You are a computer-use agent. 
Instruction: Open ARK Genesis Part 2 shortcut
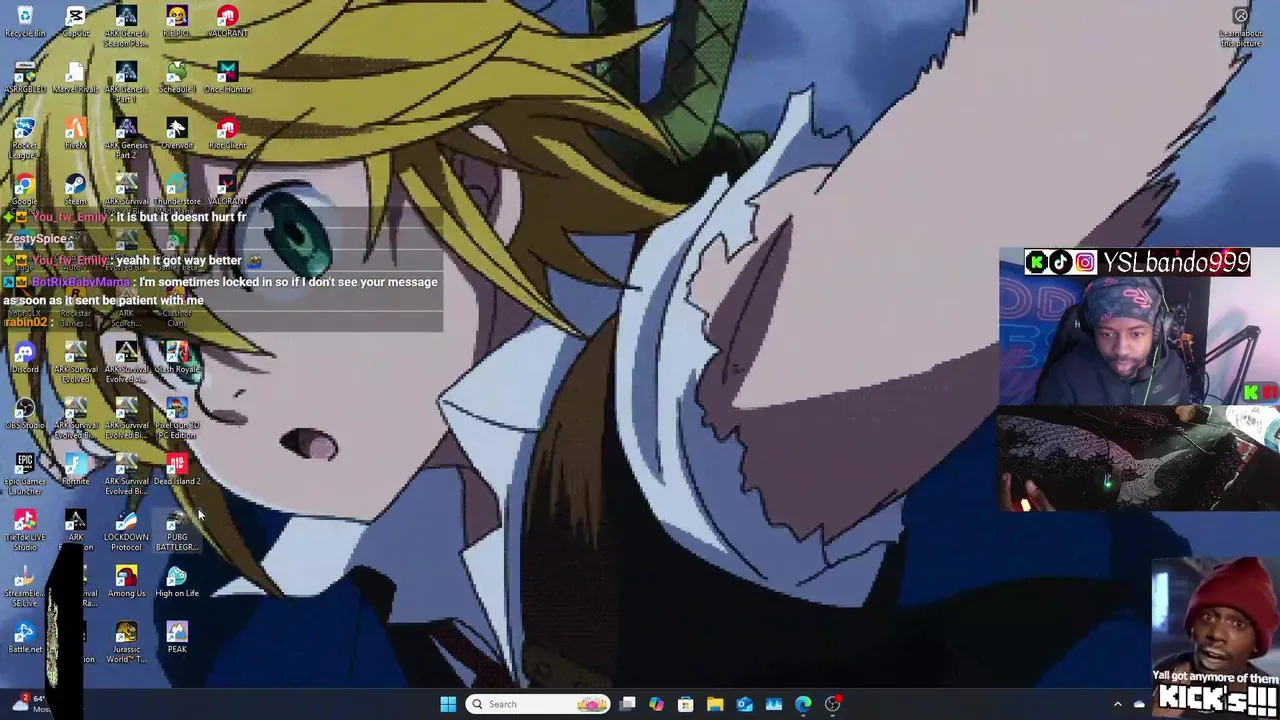pyautogui.click(x=126, y=138)
